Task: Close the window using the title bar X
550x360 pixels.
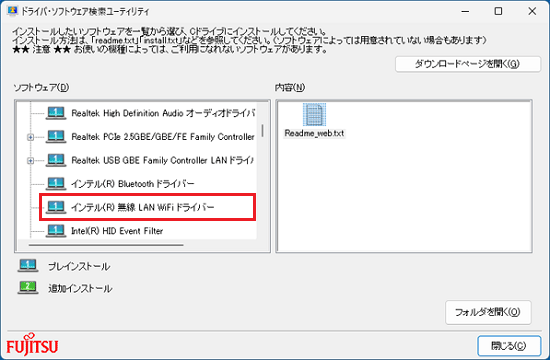Action: 532,11
